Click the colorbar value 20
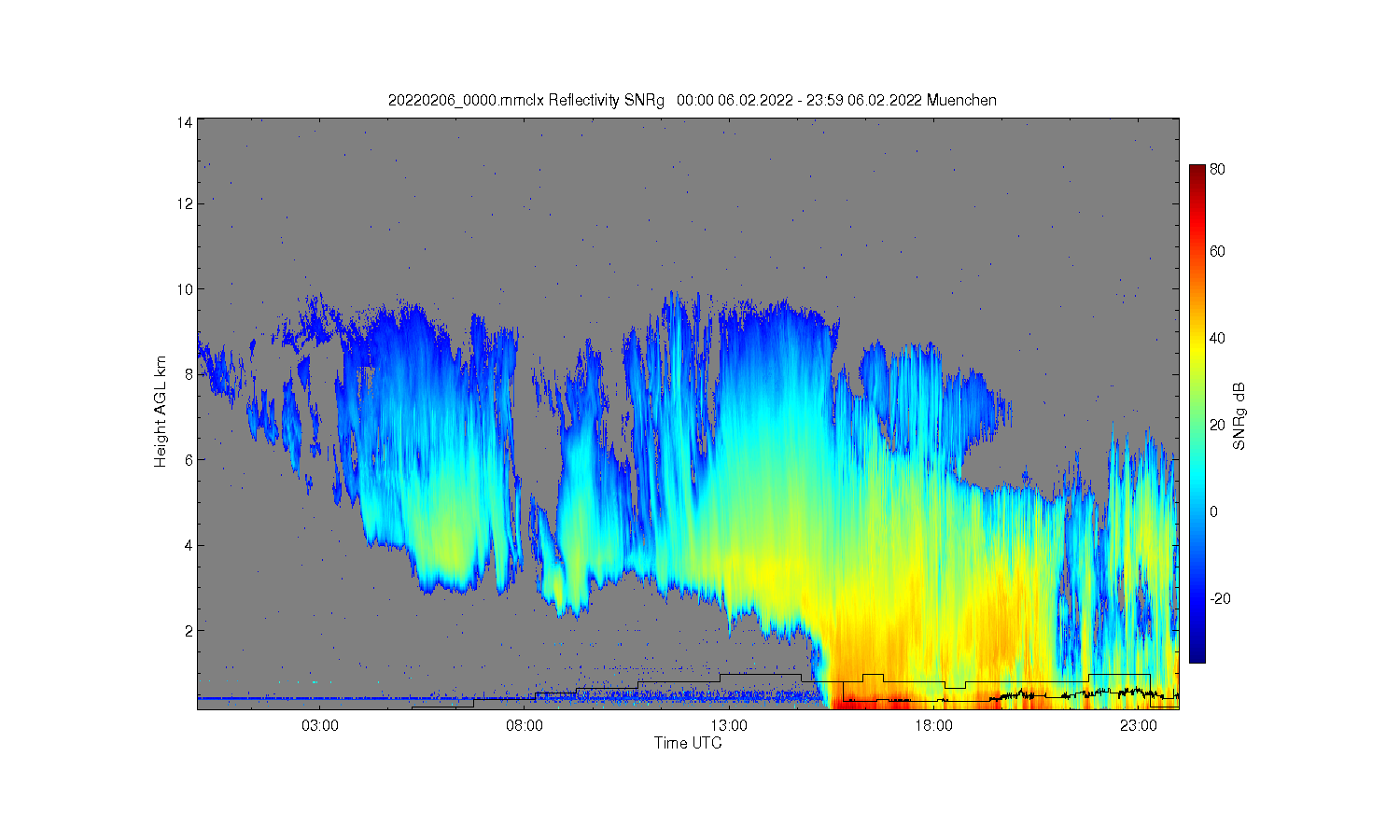1400x840 pixels. tap(1217, 425)
